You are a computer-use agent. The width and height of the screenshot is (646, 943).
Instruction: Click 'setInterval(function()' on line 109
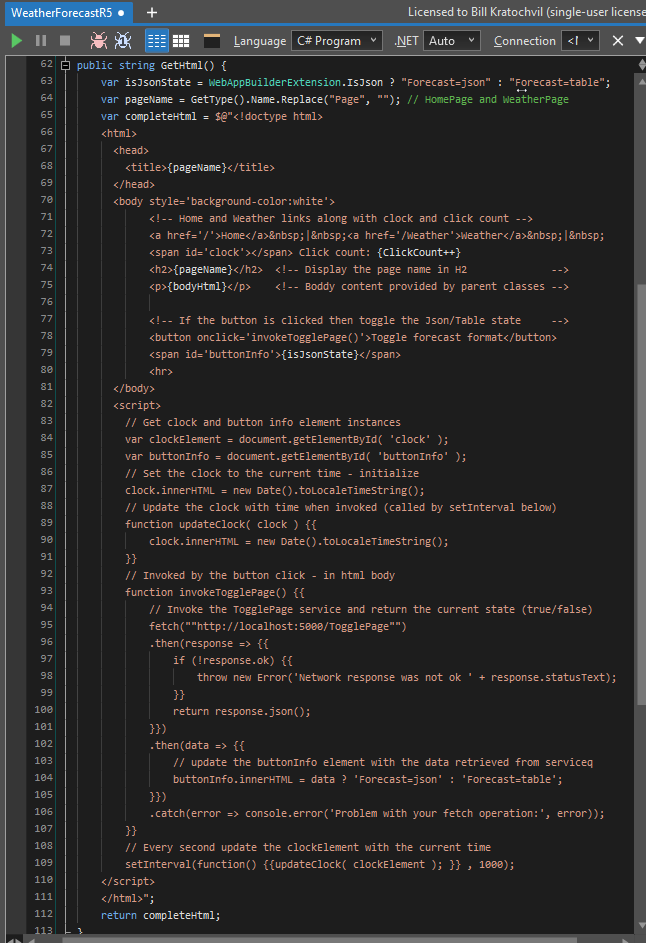point(191,864)
